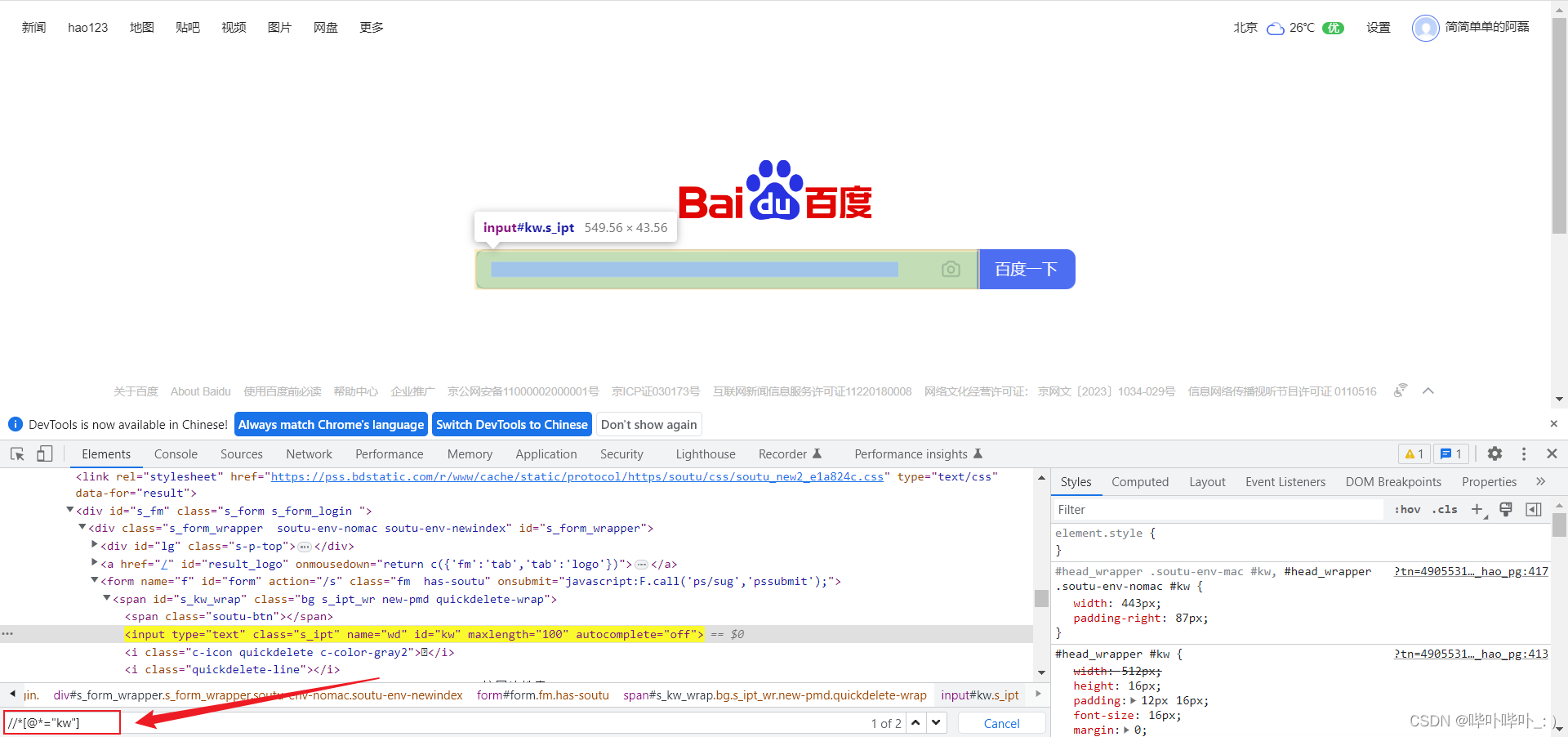Screen dimensions: 1568x737
Task: Select the form#form.fm.has-soutu breadcrumb
Action: (x=543, y=695)
